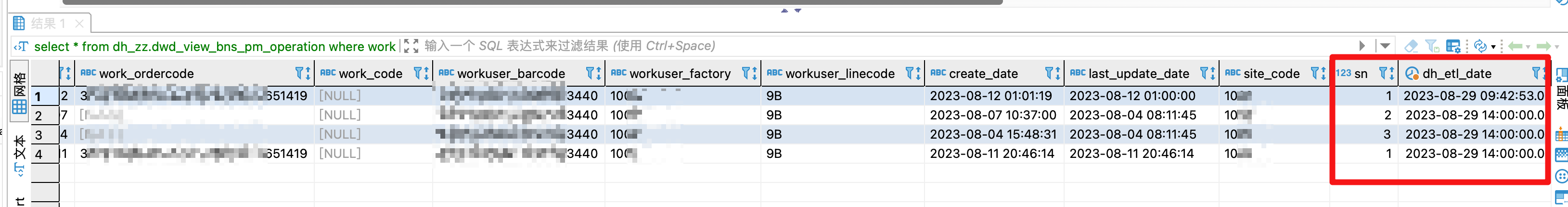Toggle the side panels (面板) button
Viewport: 1568px width, 207px height.
pyautogui.click(x=1561, y=88)
